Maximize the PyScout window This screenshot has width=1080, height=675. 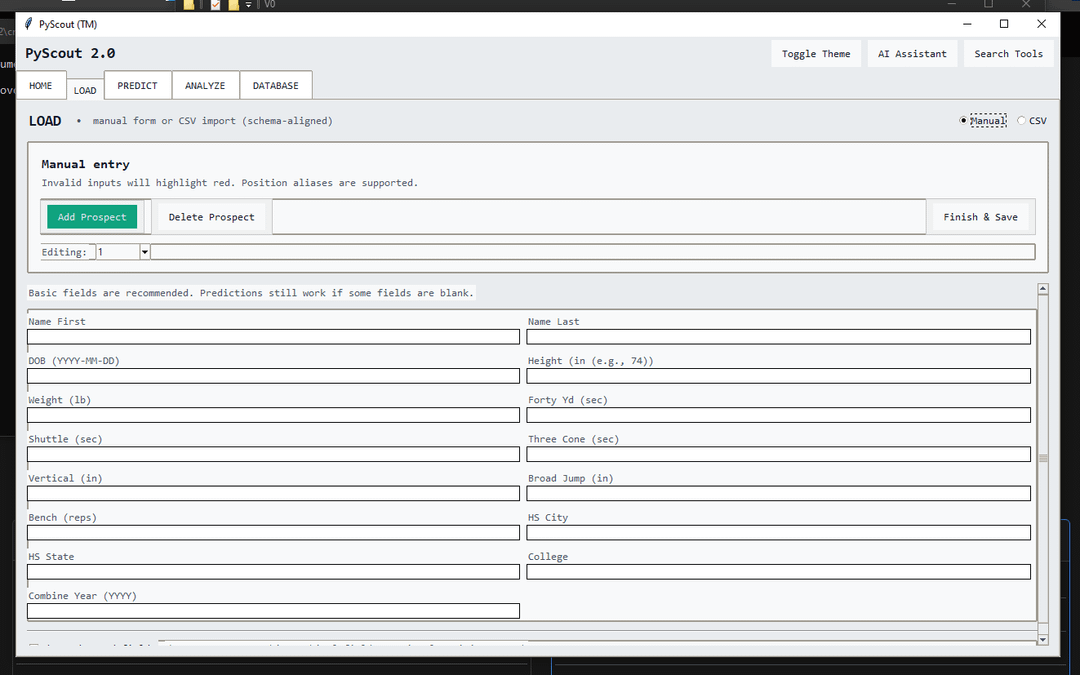[1004, 24]
